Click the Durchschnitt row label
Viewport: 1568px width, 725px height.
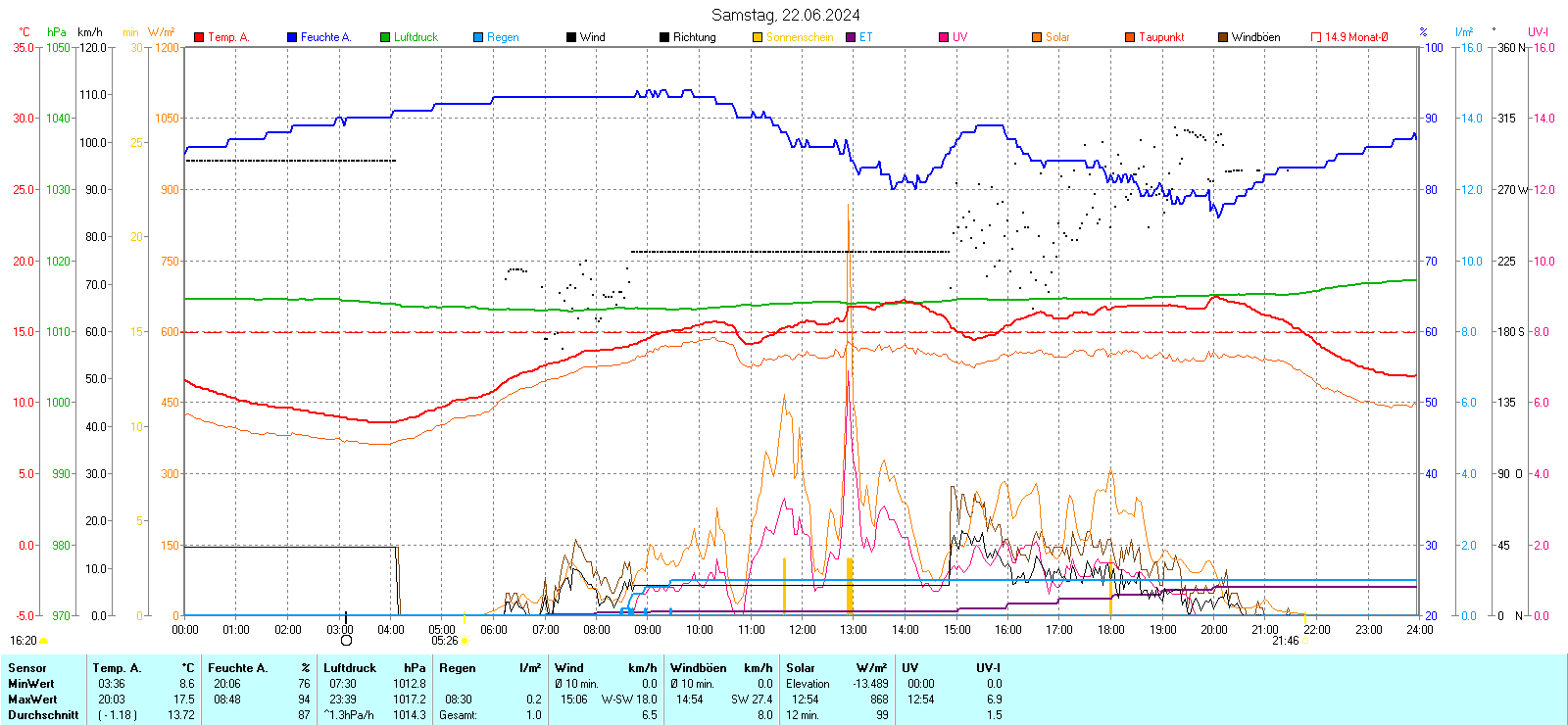pyautogui.click(x=43, y=715)
